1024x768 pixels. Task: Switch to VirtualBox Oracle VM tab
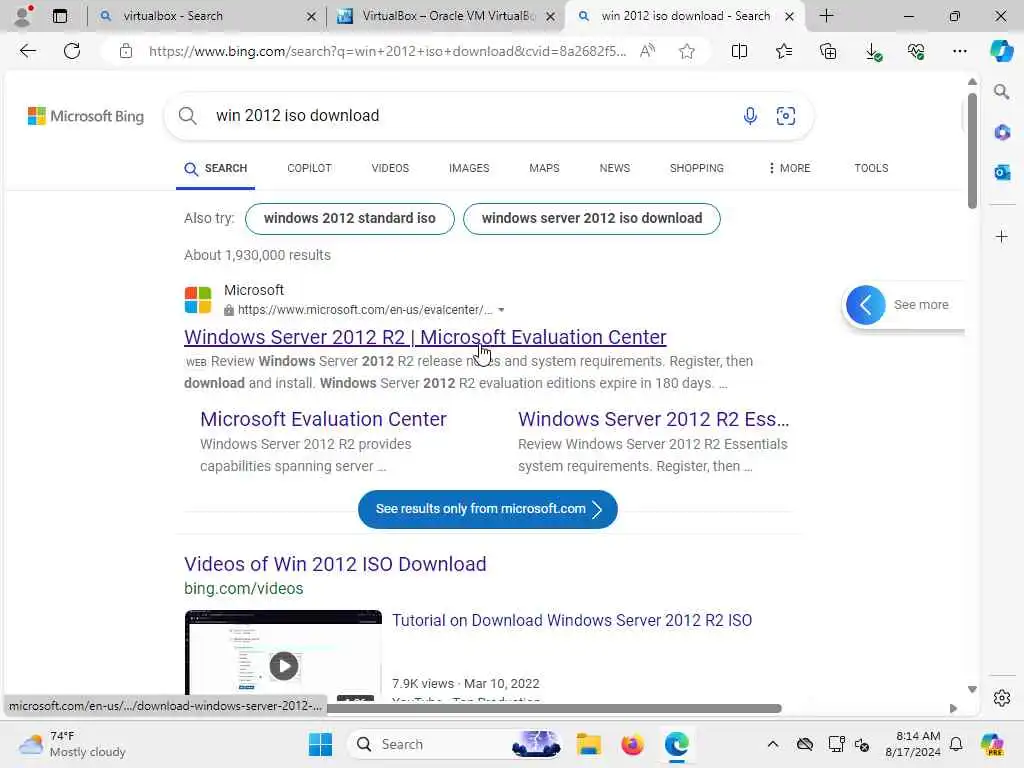pyautogui.click(x=445, y=16)
